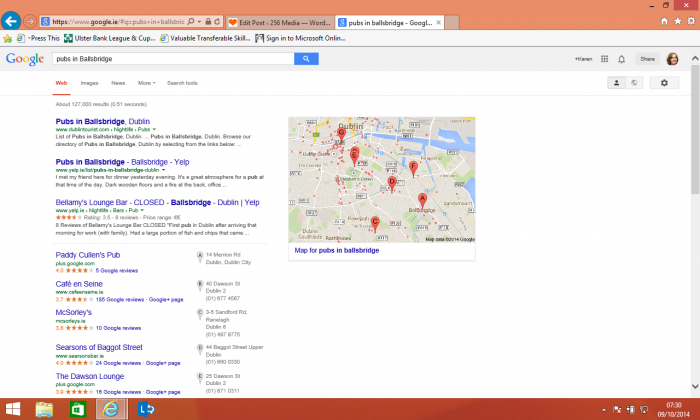
Task: Open Bellamy's Lounge Bar CLOSED Yelp result
Action: point(157,202)
